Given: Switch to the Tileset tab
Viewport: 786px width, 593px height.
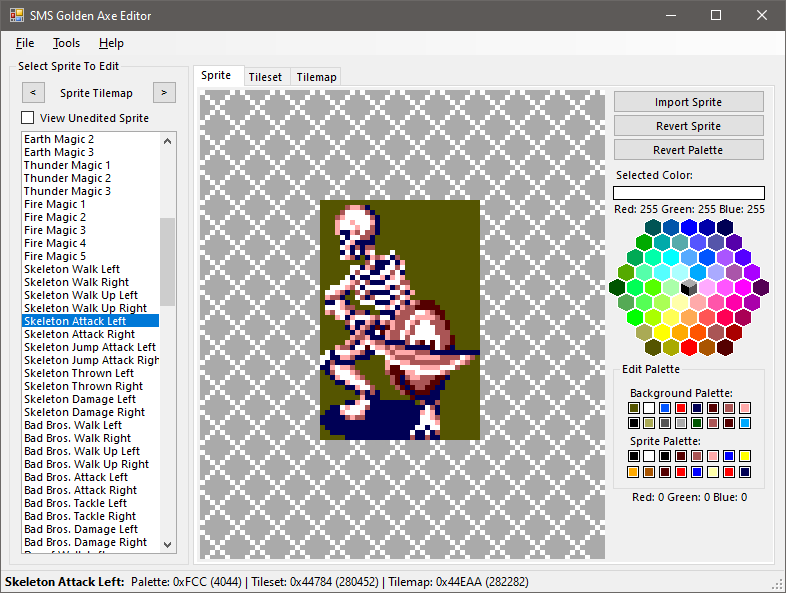Looking at the screenshot, I should point(265,77).
